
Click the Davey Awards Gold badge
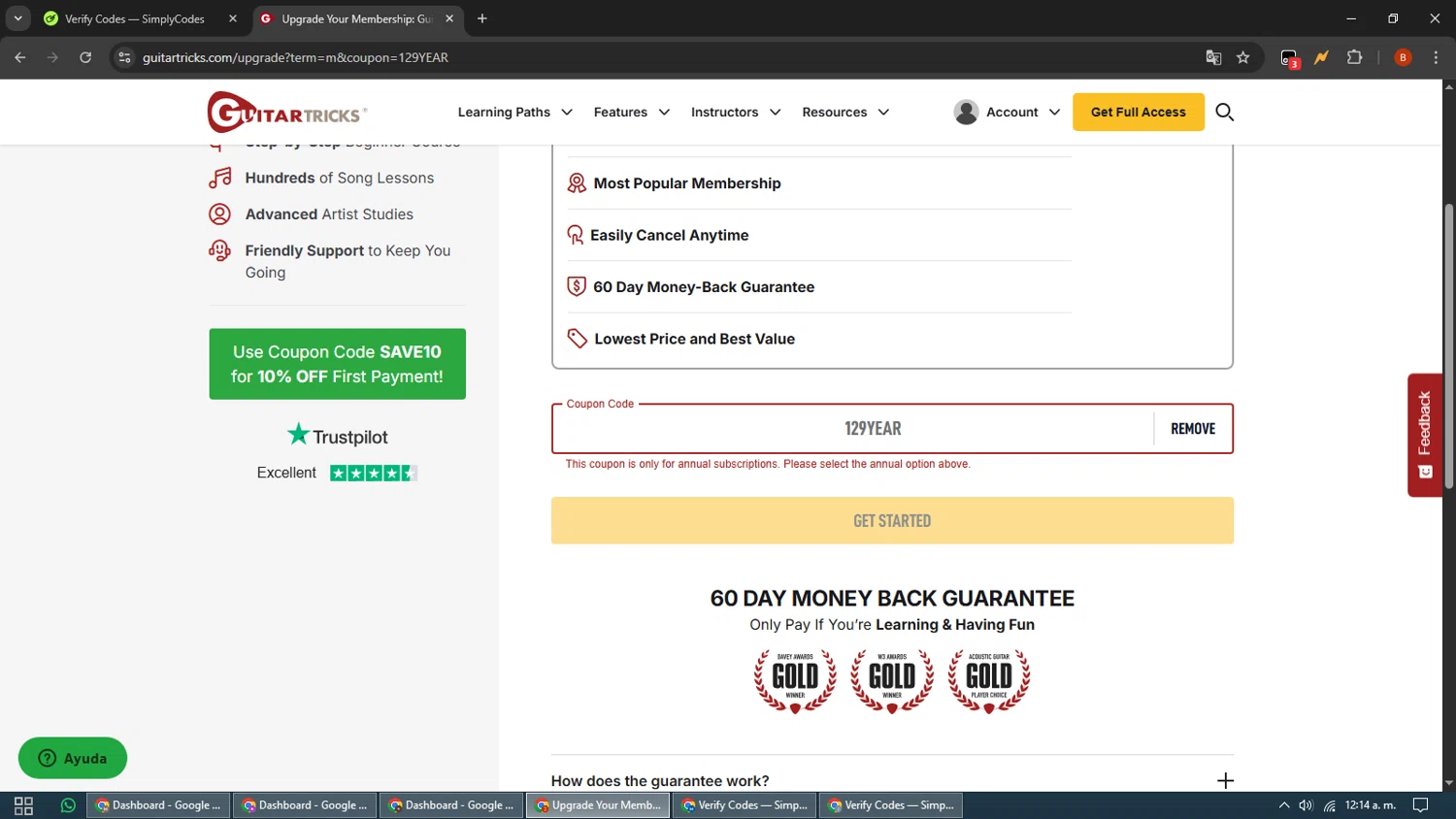coord(795,681)
